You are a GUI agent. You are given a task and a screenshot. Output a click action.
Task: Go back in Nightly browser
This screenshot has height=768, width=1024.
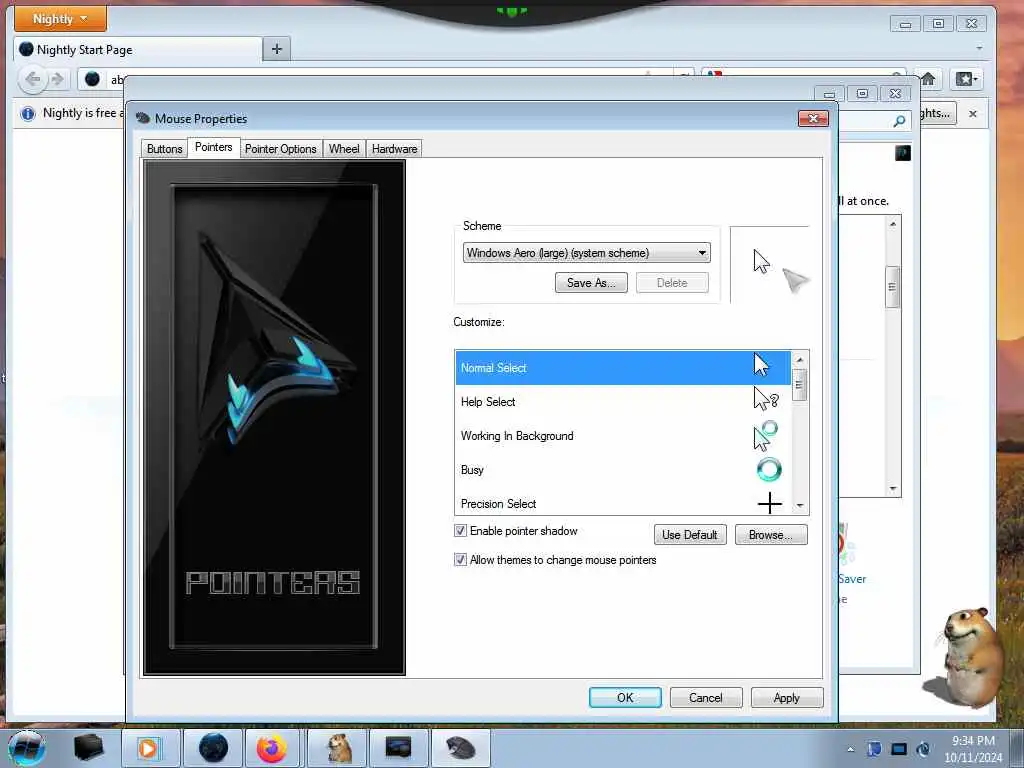pos(33,80)
